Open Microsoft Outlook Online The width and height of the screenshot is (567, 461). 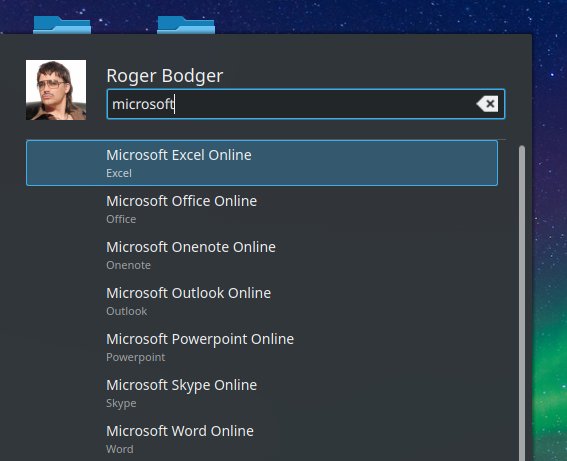262,301
